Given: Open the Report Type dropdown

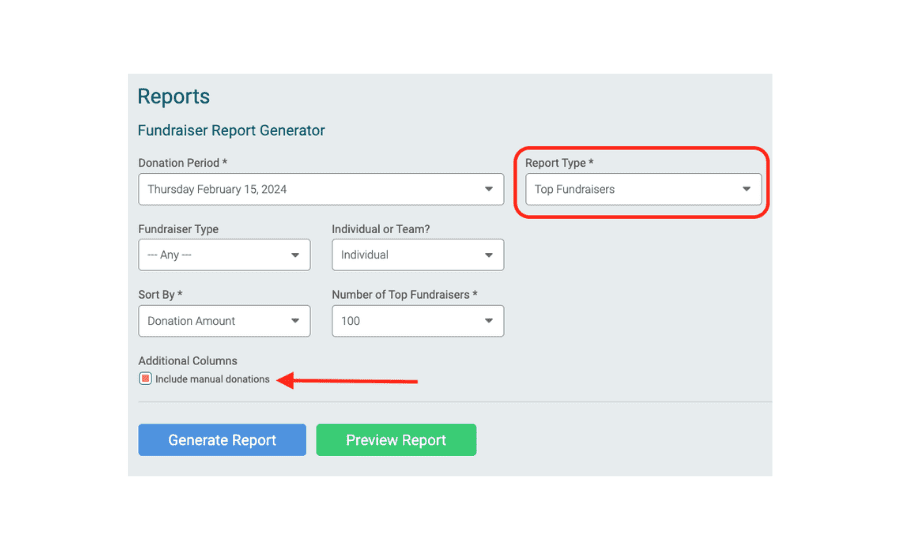Looking at the screenshot, I should click(x=643, y=189).
